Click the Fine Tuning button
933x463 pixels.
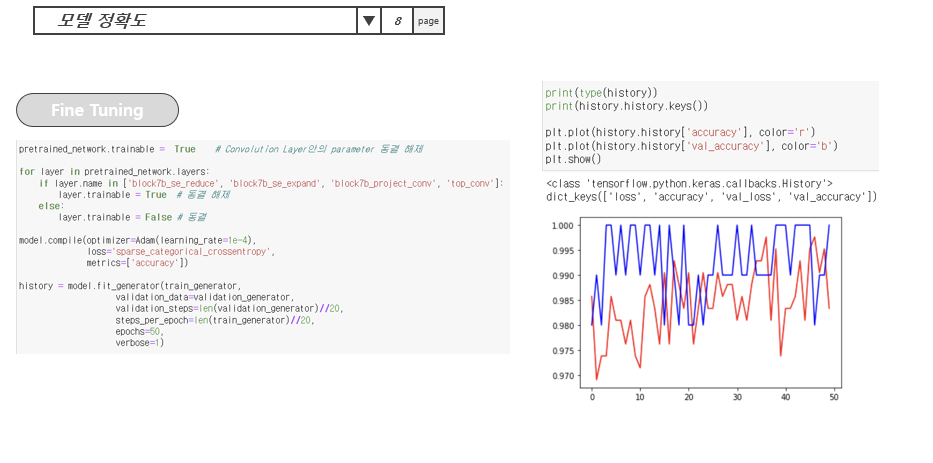tap(97, 110)
